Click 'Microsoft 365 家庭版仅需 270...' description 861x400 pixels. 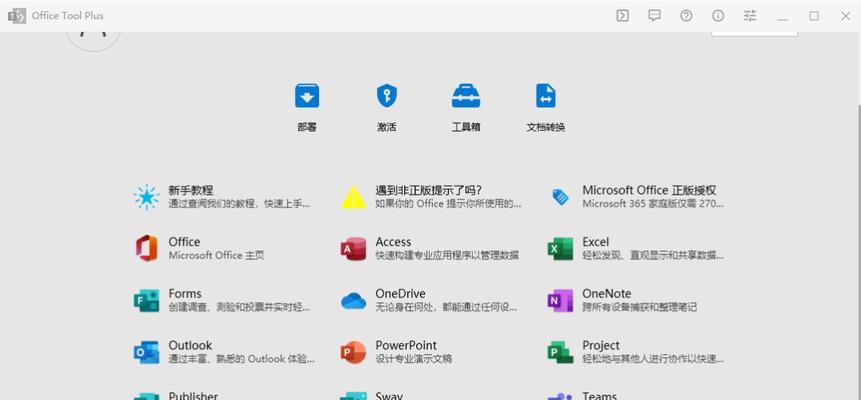coord(653,203)
